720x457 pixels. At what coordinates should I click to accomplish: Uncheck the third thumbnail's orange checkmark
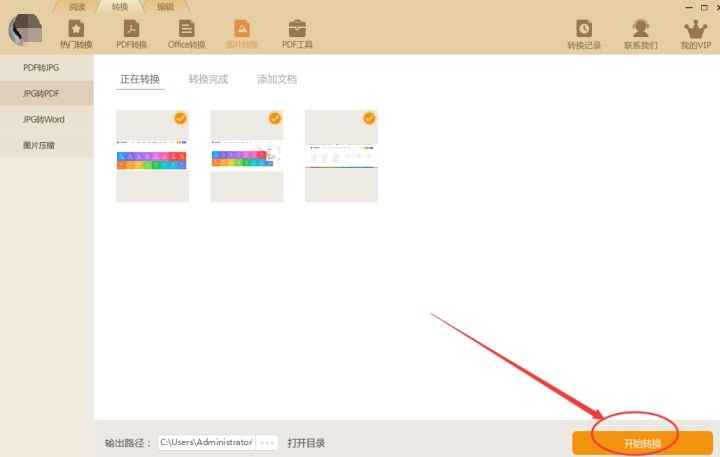click(x=370, y=118)
